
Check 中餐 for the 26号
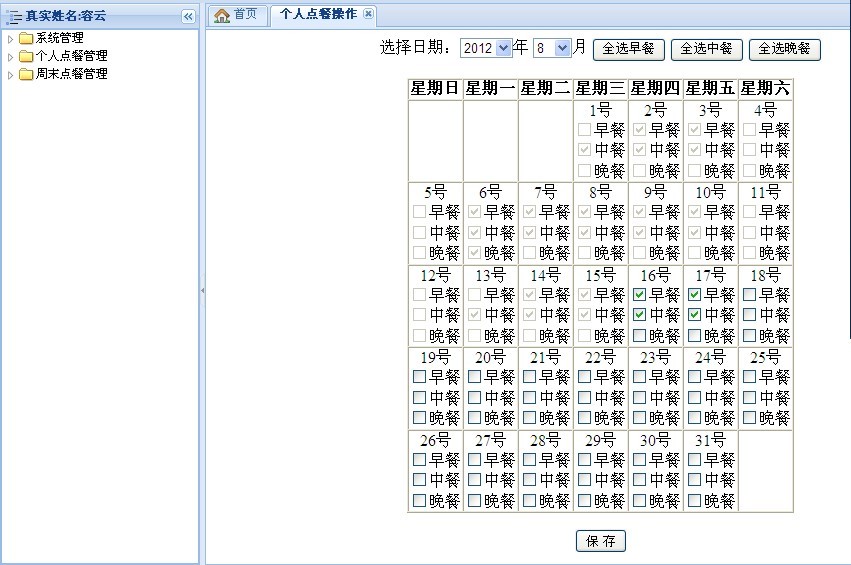pyautogui.click(x=419, y=480)
